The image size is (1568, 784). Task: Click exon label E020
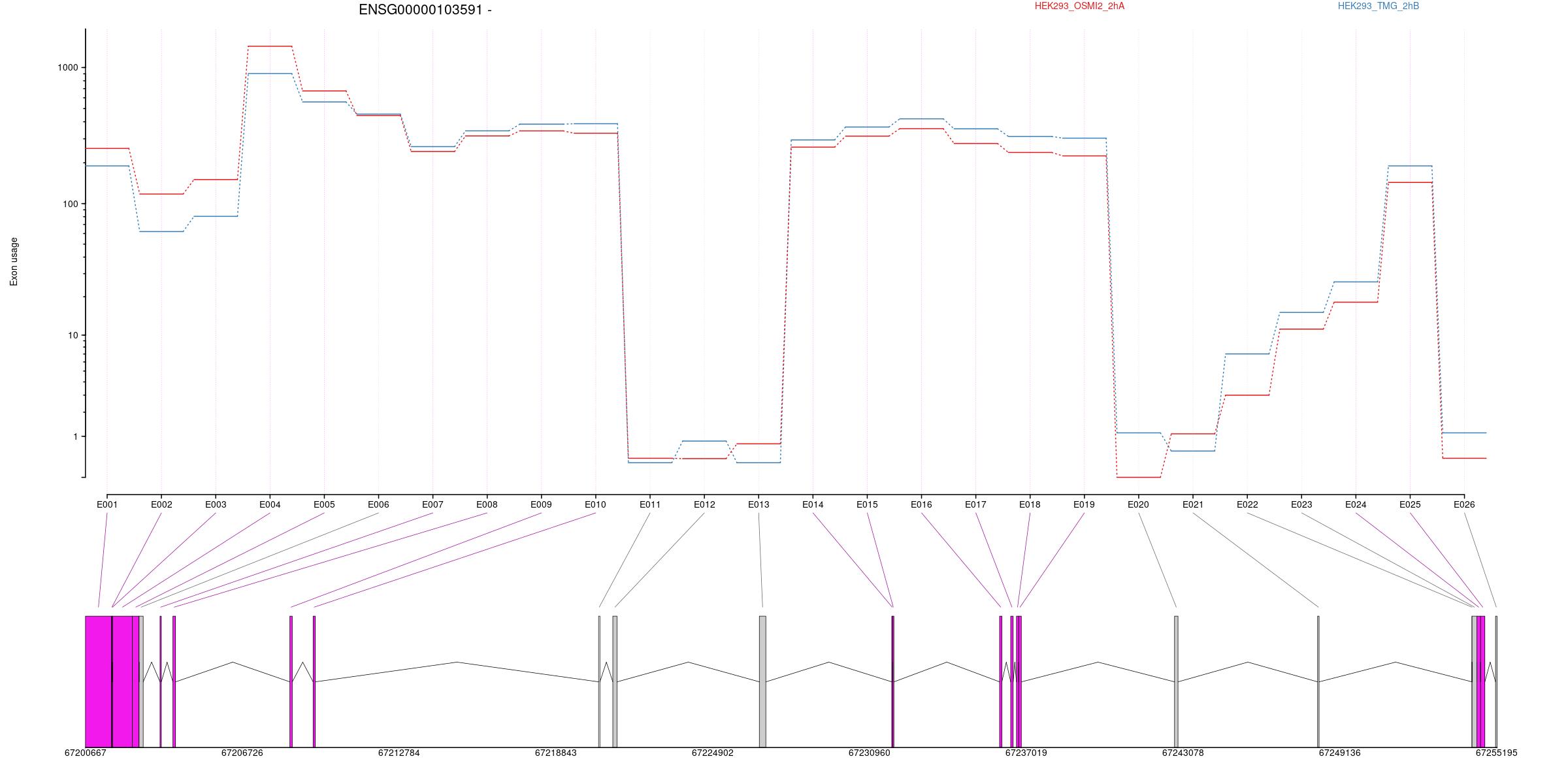click(1138, 504)
